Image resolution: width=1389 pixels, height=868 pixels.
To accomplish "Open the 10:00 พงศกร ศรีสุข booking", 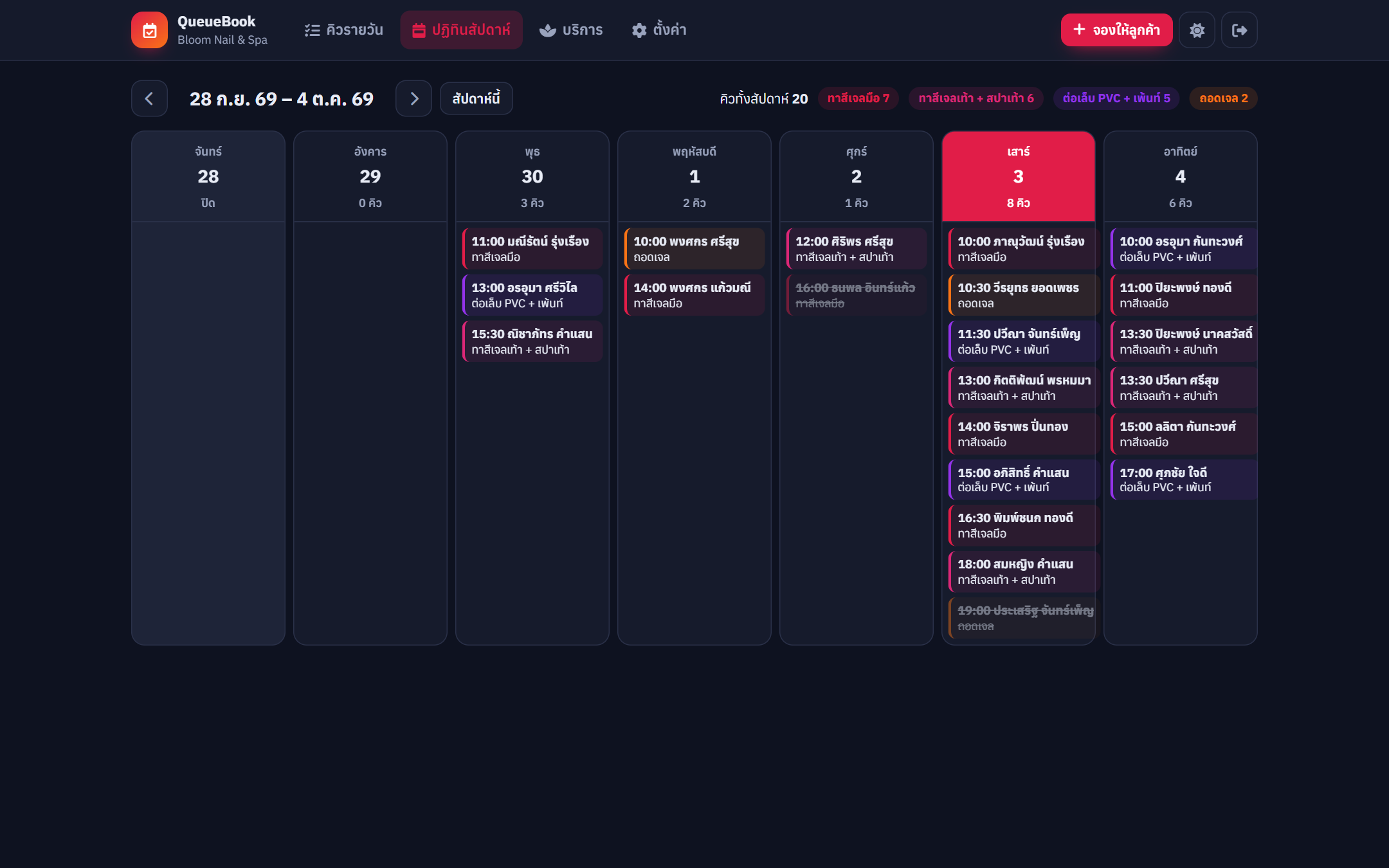I will pos(694,249).
